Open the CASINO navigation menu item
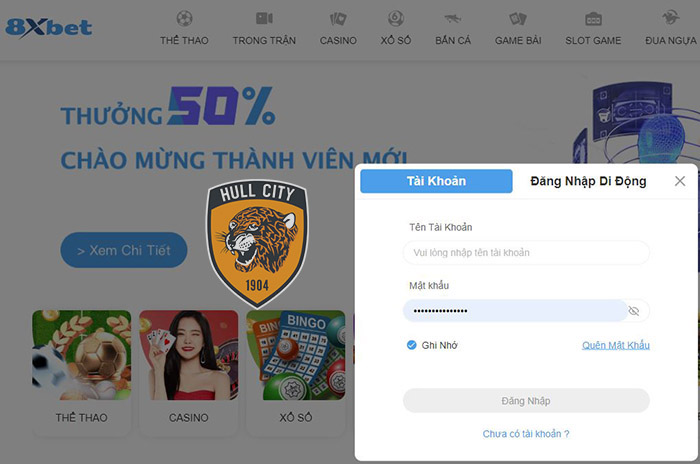The image size is (700, 464). [338, 41]
